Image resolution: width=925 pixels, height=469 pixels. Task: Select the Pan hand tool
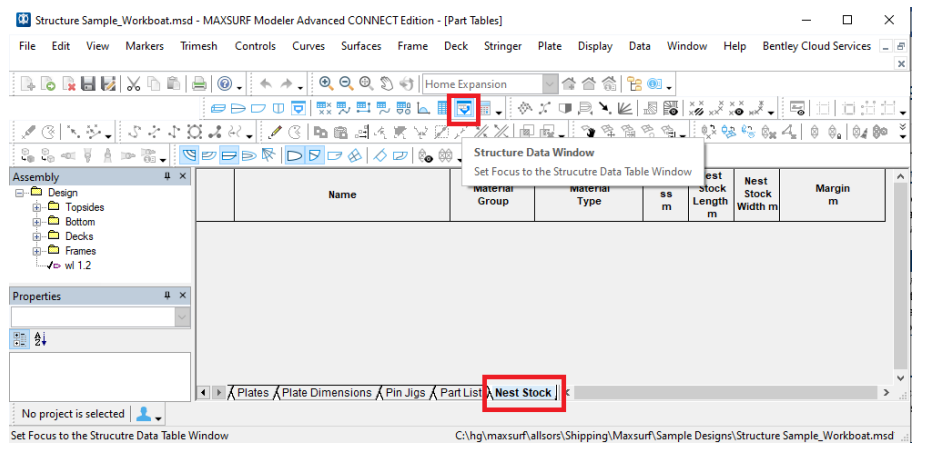pyautogui.click(x=386, y=84)
